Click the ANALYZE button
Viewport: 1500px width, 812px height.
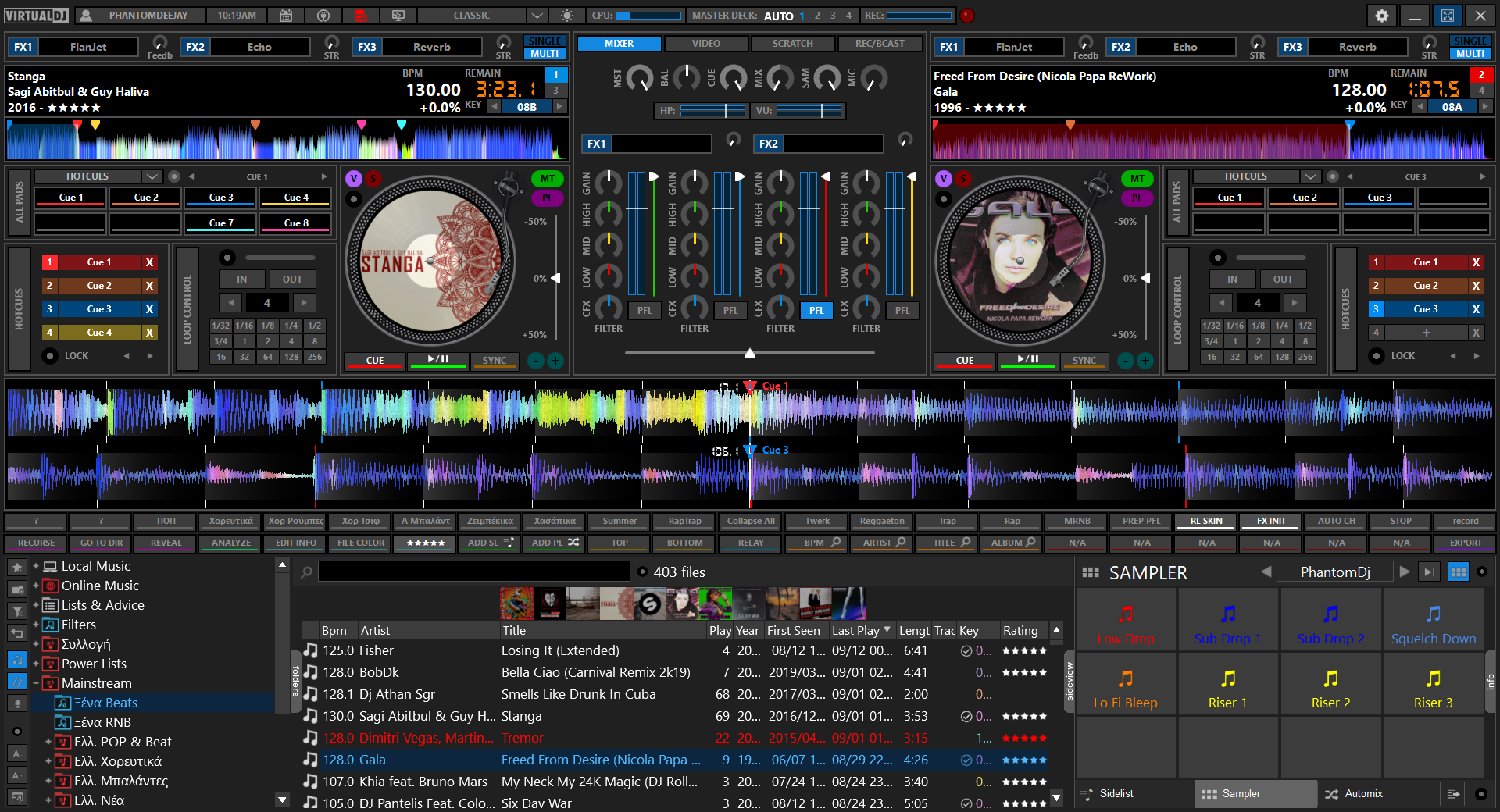click(231, 543)
